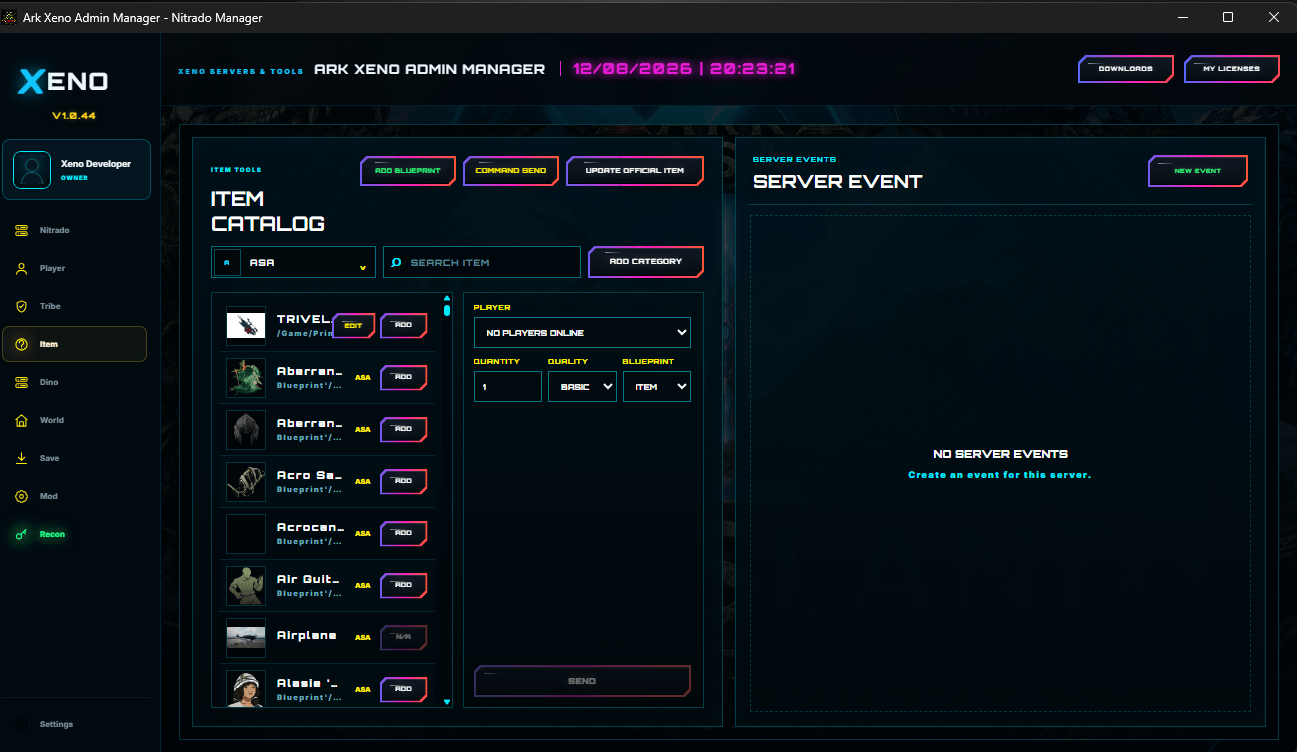Add the Air Guit… item

[x=404, y=586]
